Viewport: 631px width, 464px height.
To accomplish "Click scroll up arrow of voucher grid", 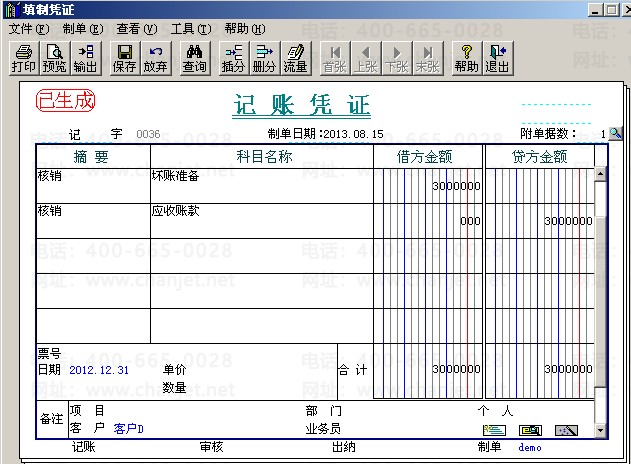I will click(x=600, y=174).
